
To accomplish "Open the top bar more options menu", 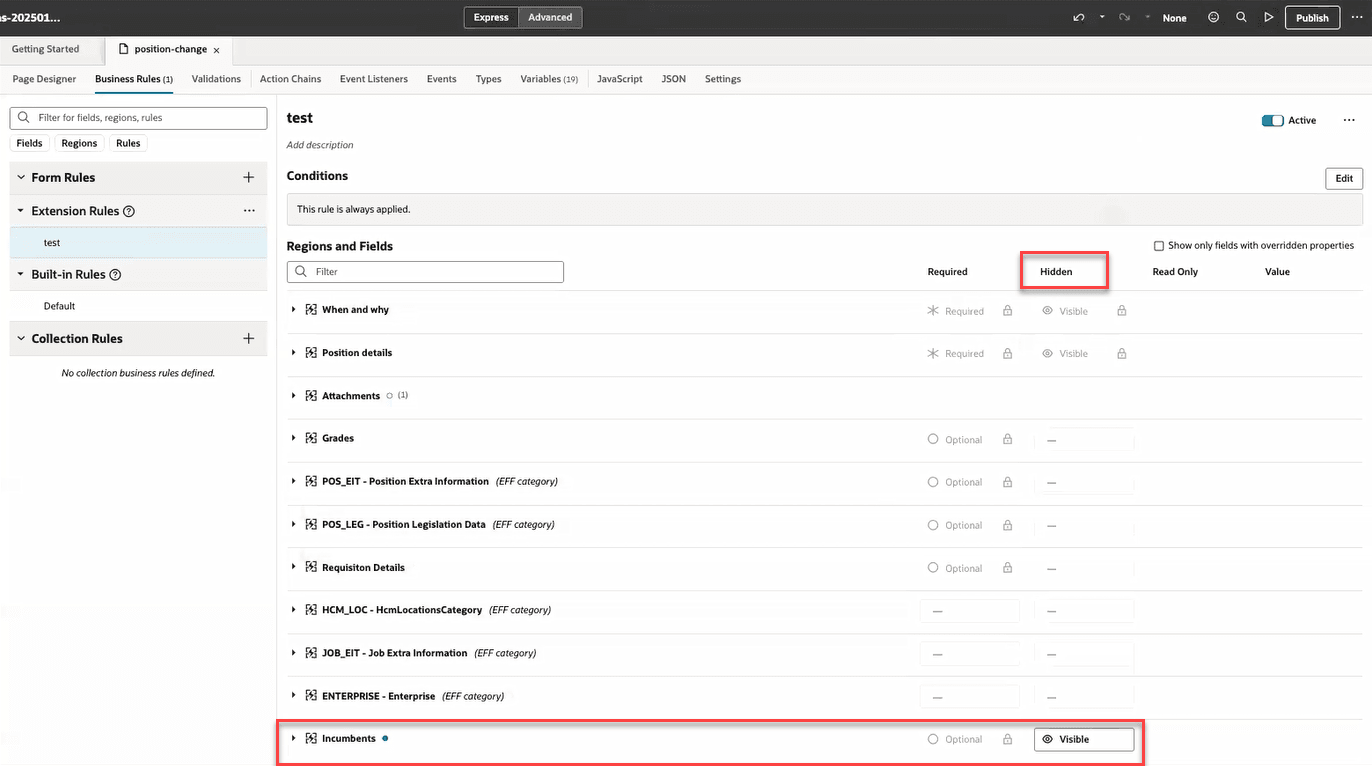I will [x=1357, y=17].
